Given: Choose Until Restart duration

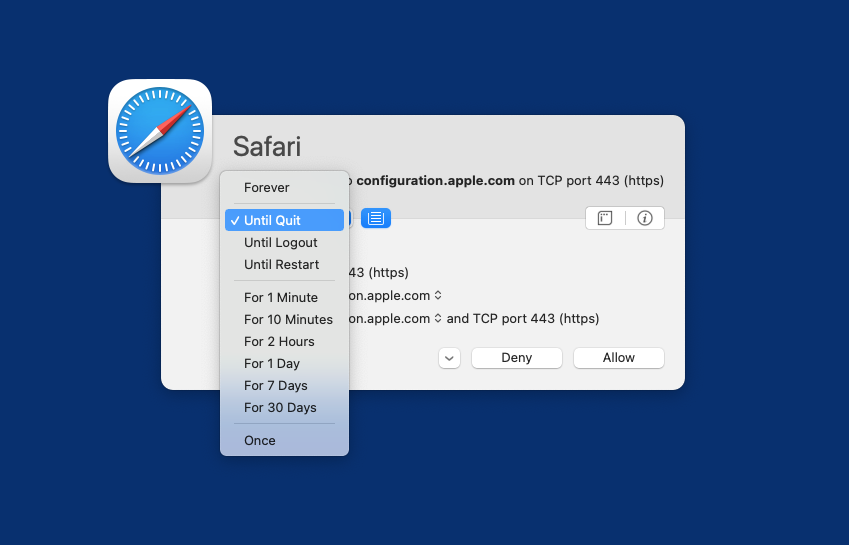Looking at the screenshot, I should pos(284,265).
